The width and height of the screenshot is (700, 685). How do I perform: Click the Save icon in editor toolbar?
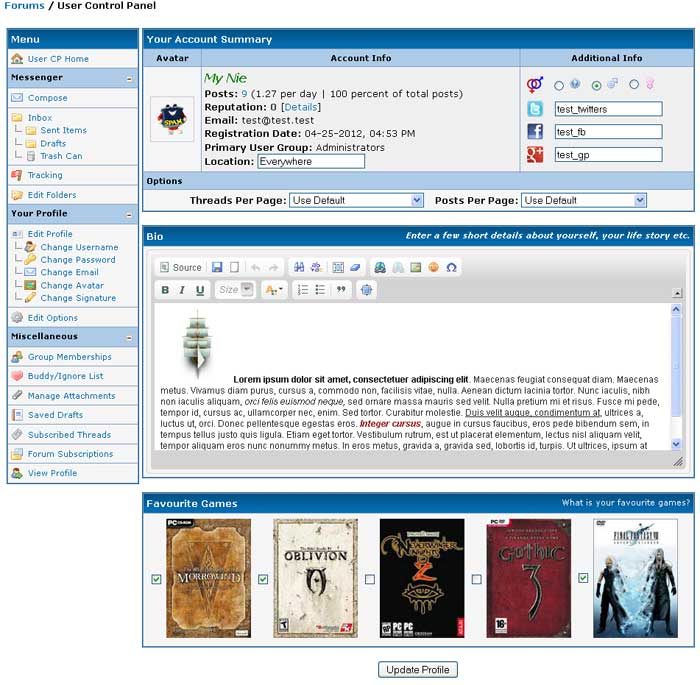pos(216,267)
